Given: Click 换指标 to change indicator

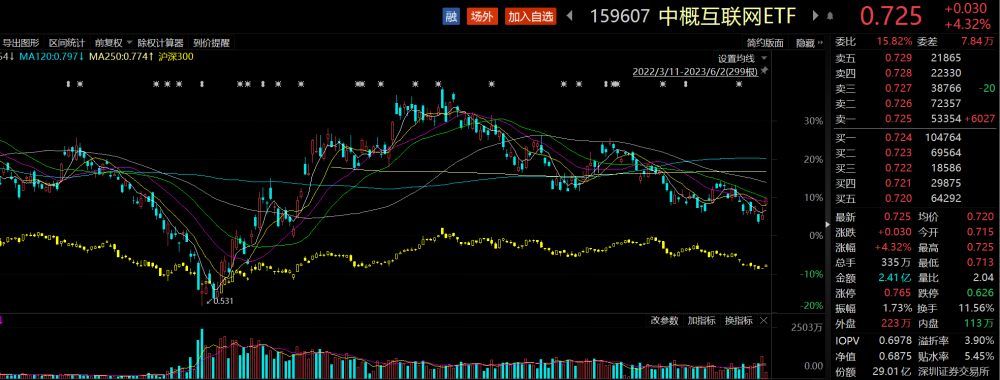Looking at the screenshot, I should point(739,321).
